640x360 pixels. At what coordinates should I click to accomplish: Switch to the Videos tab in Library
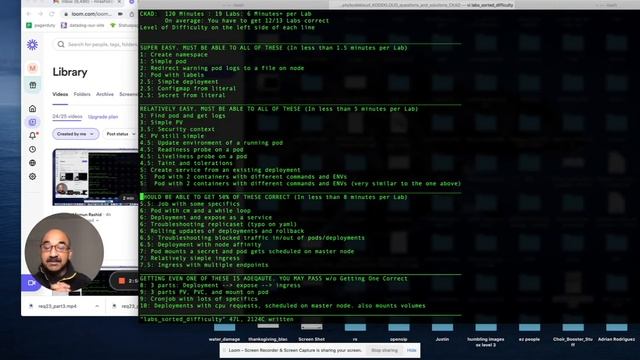(x=60, y=94)
